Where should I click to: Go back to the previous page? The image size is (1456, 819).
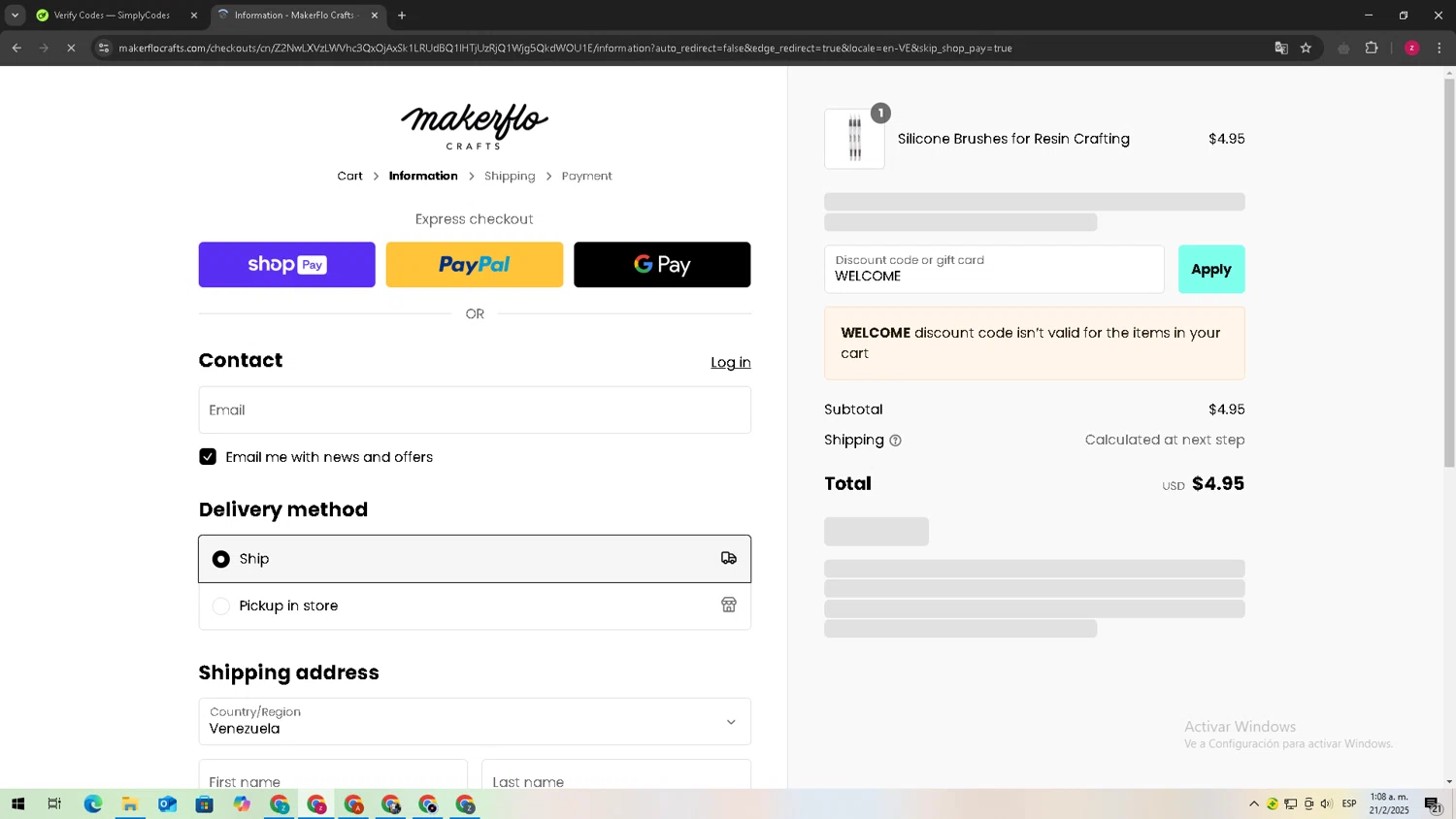pos(17,48)
